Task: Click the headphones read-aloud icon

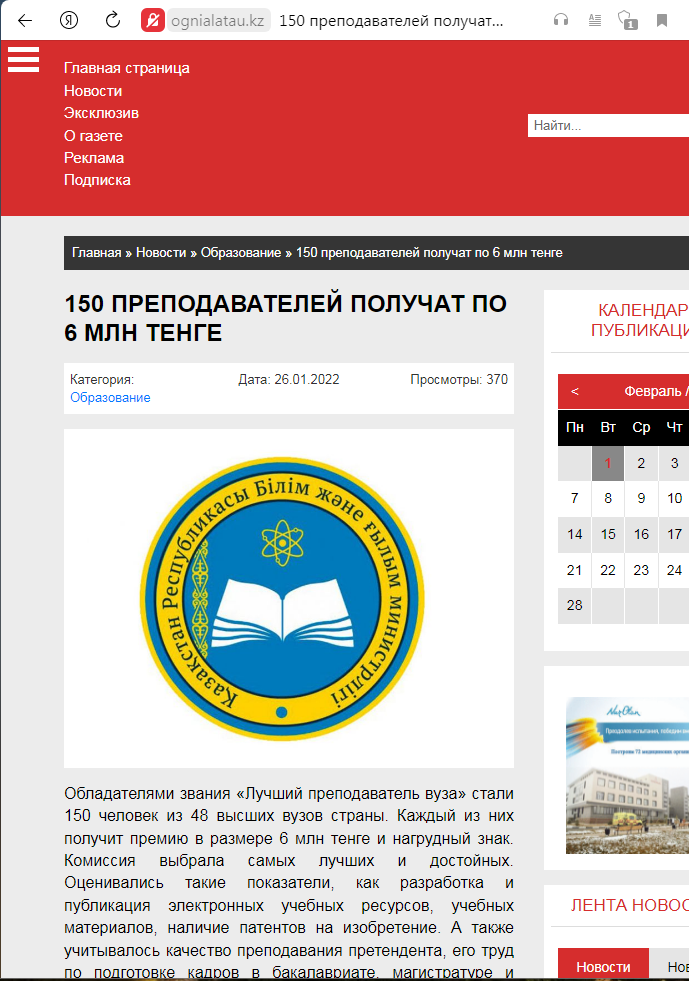Action: pyautogui.click(x=561, y=20)
